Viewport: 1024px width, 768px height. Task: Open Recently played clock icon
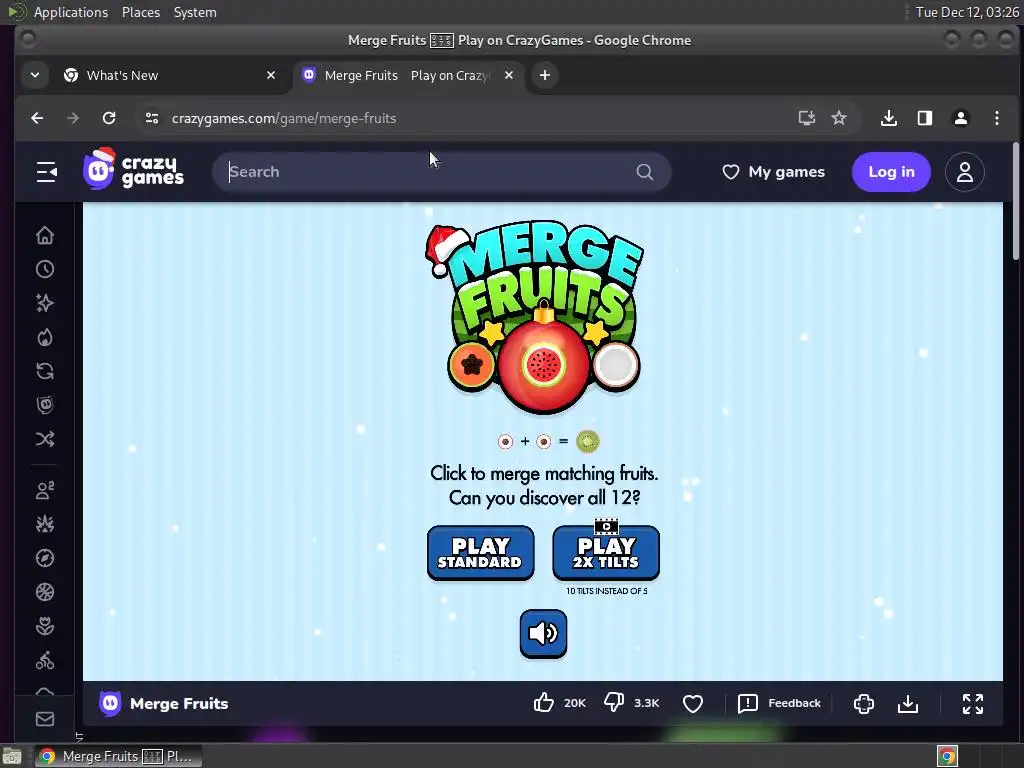point(45,269)
